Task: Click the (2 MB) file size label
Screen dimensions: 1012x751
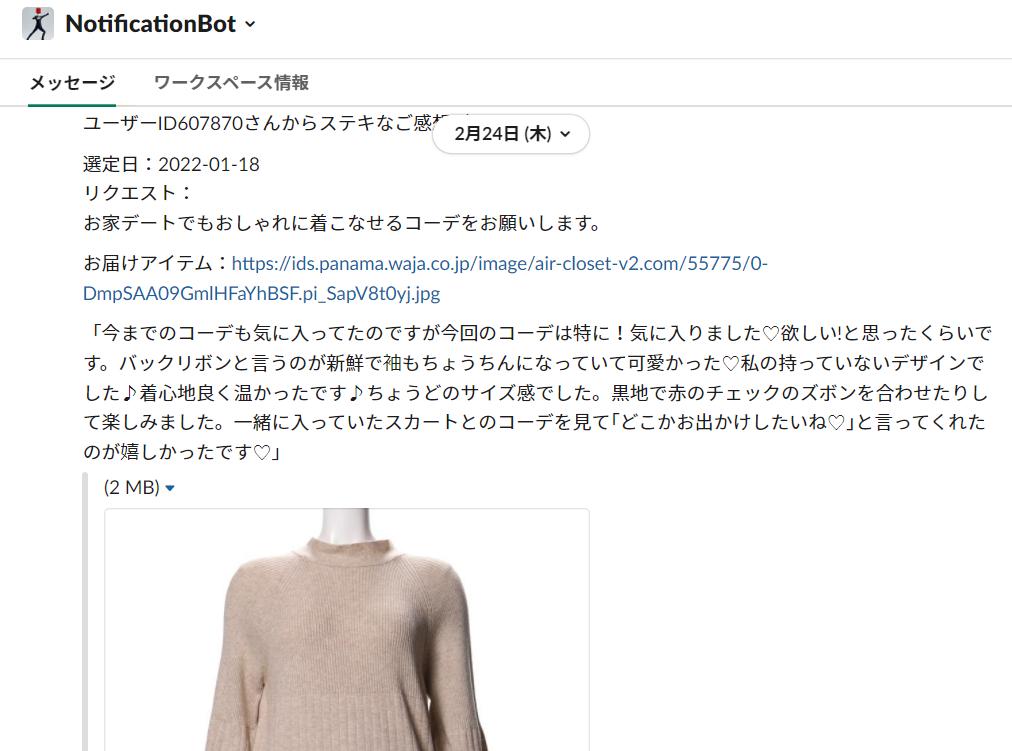Action: [x=132, y=487]
